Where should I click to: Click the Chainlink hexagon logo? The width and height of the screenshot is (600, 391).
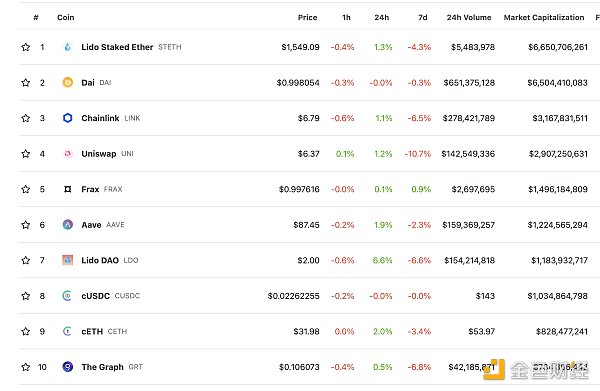tap(67, 118)
